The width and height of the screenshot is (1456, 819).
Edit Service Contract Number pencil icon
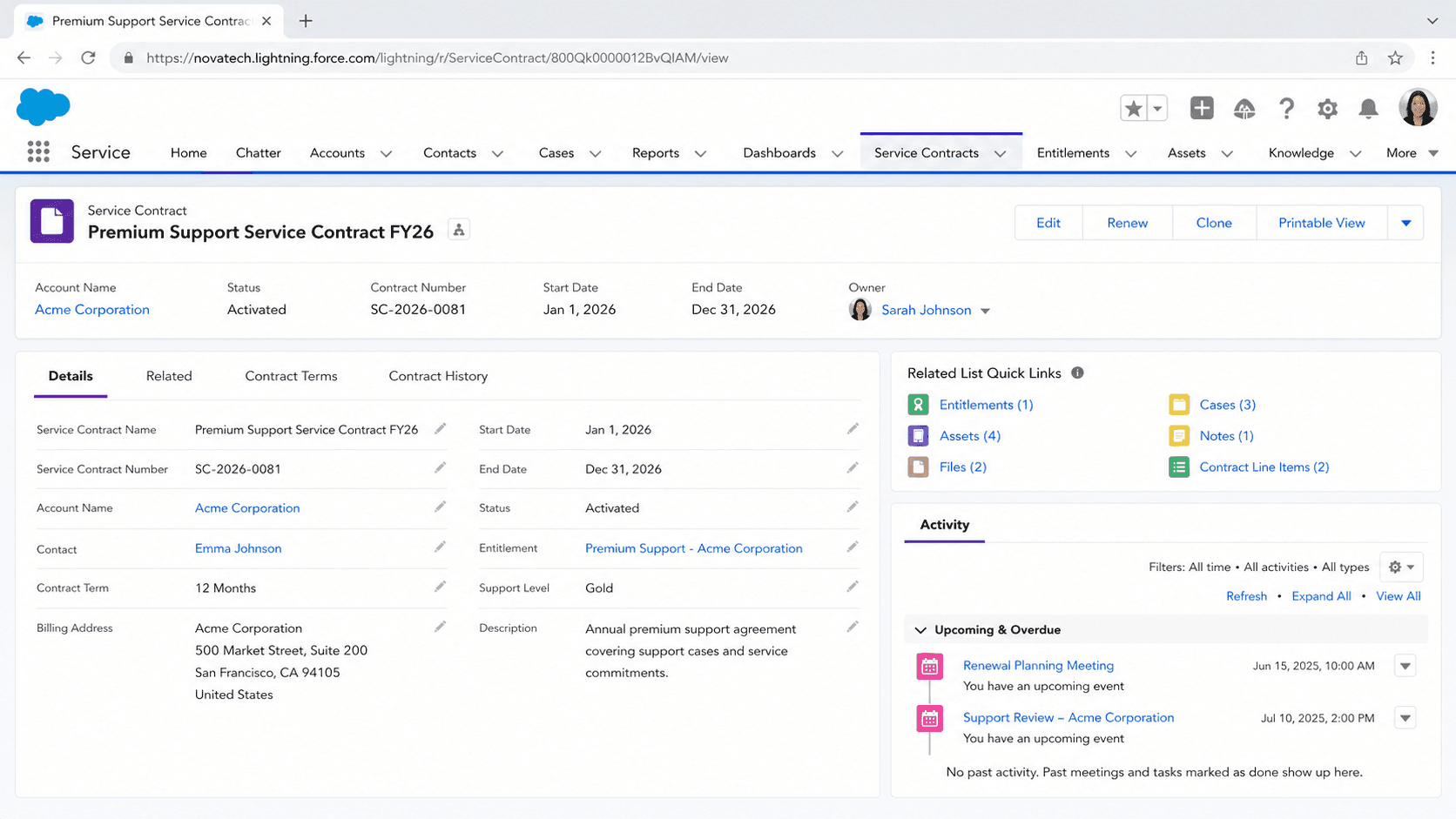point(441,467)
